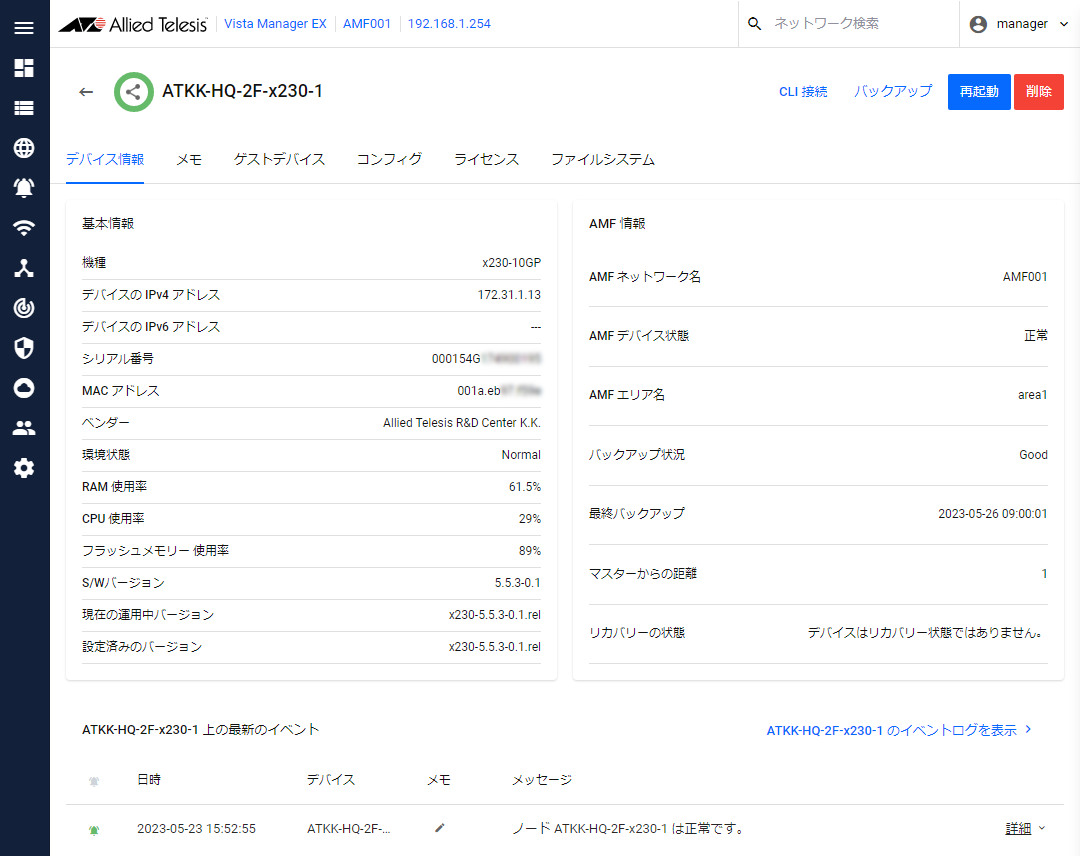Show the ATKK-HQ-2F-x230-1 event log link
Image resolution: width=1080 pixels, height=856 pixels.
pos(898,730)
